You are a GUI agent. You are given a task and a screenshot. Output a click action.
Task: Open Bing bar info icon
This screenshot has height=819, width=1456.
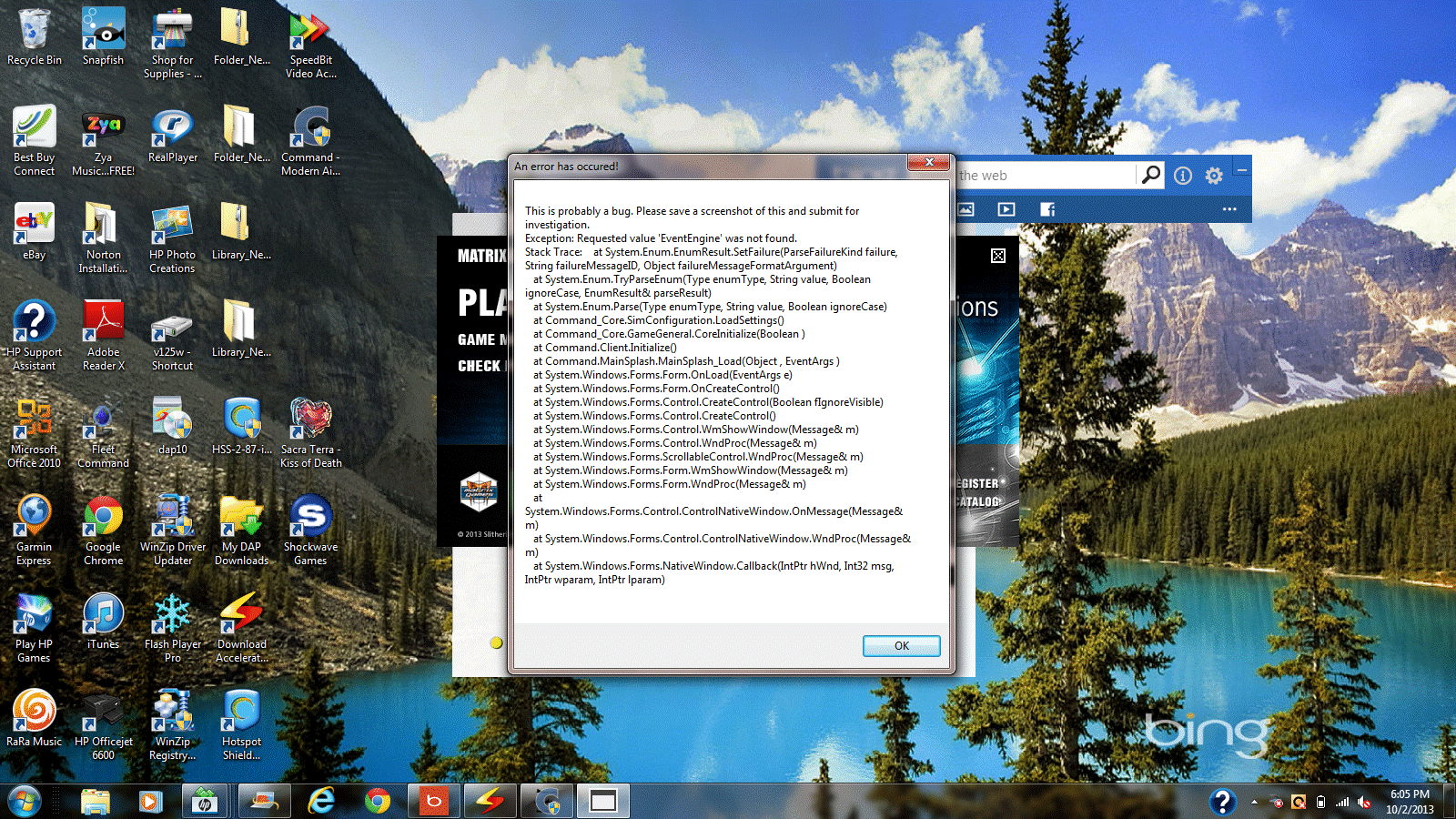click(x=1183, y=176)
